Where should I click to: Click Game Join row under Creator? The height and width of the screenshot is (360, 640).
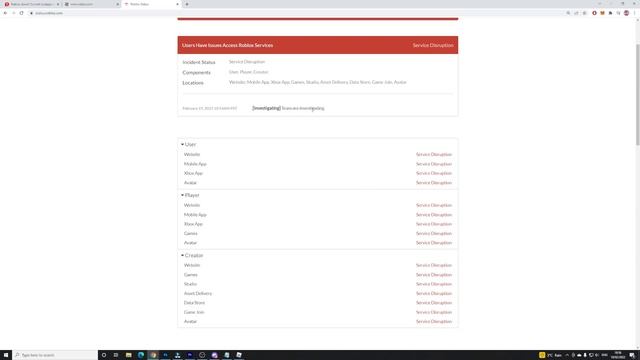pyautogui.click(x=318, y=312)
